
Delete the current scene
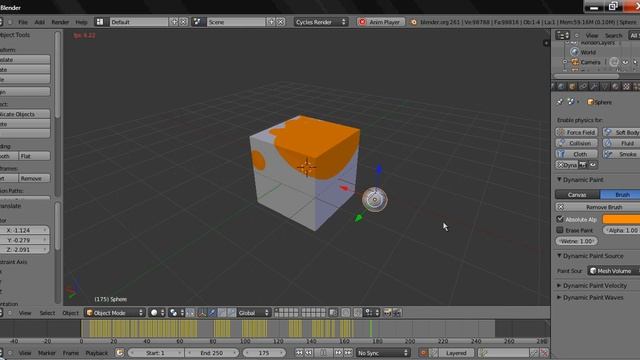pos(280,22)
